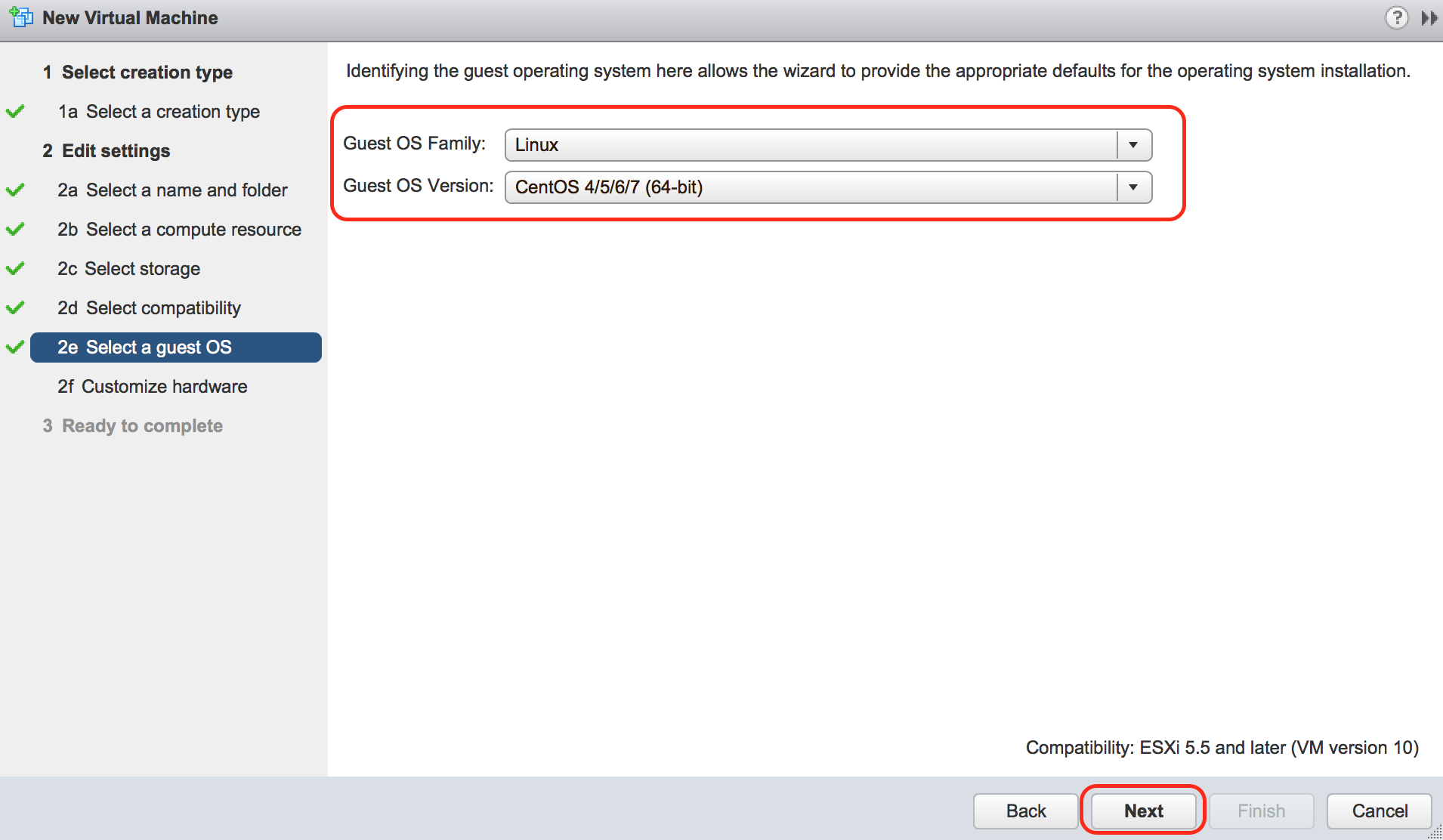Click the green checkmark beside step 2c
The image size is (1443, 840).
tap(15, 269)
